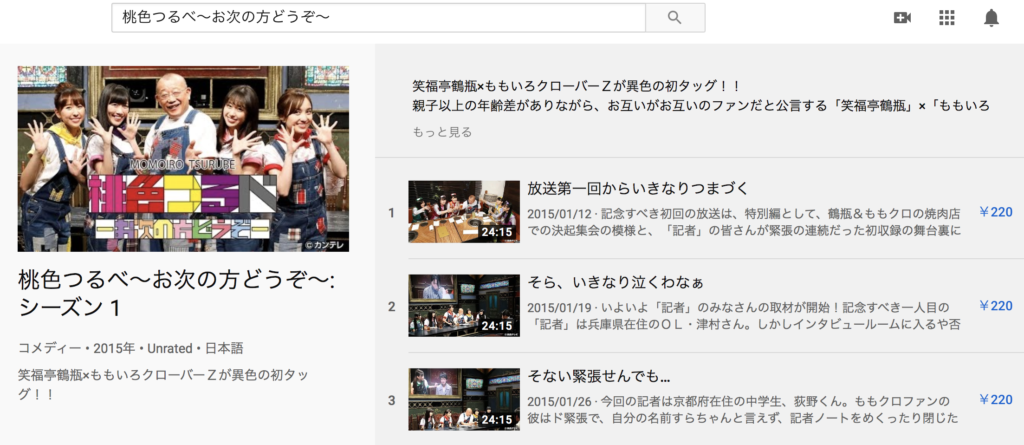Image resolution: width=1024 pixels, height=445 pixels.
Task: Click the top description headline 異色の初タッグ！！
Action: [x=577, y=86]
